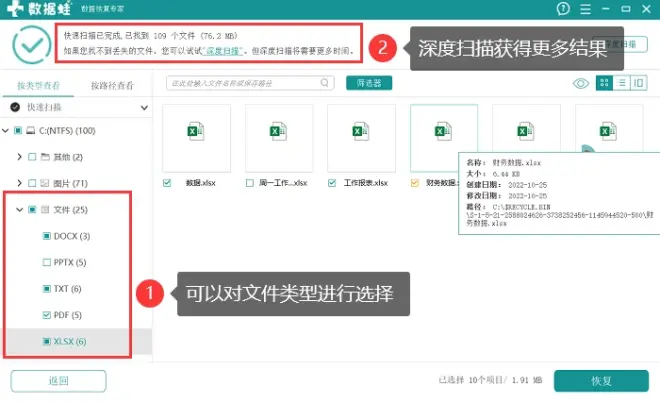The height and width of the screenshot is (403, 660).
Task: Toggle the XLSX (6) checkbox
Action: coord(47,341)
